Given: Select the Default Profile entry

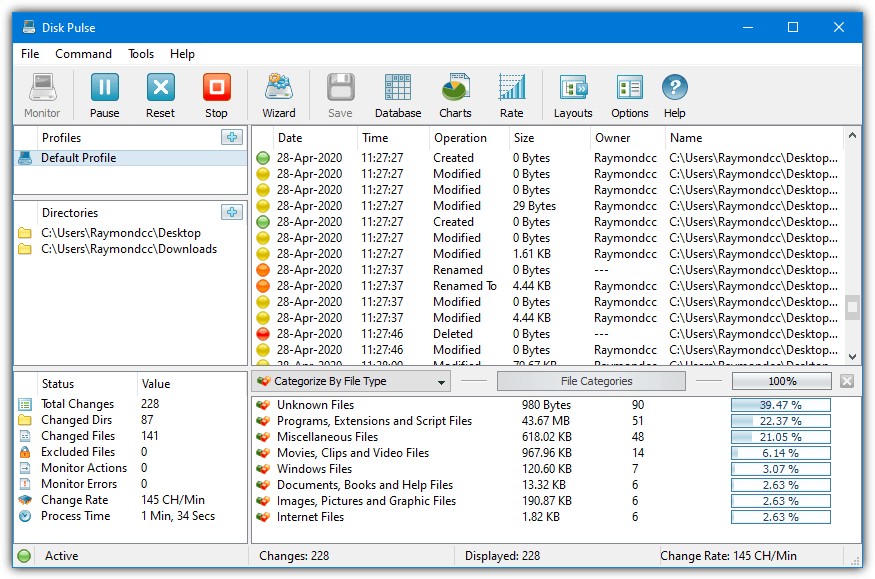Looking at the screenshot, I should click(x=131, y=158).
